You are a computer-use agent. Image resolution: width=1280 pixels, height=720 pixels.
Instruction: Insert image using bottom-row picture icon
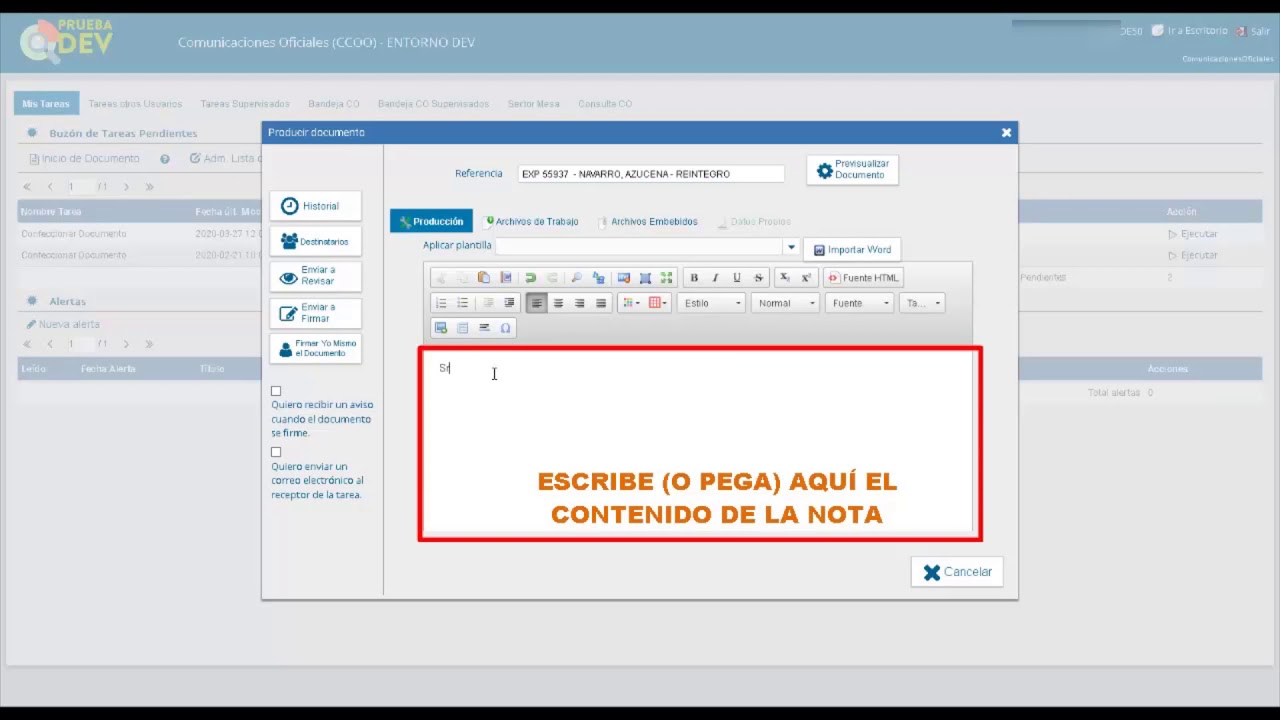(441, 328)
